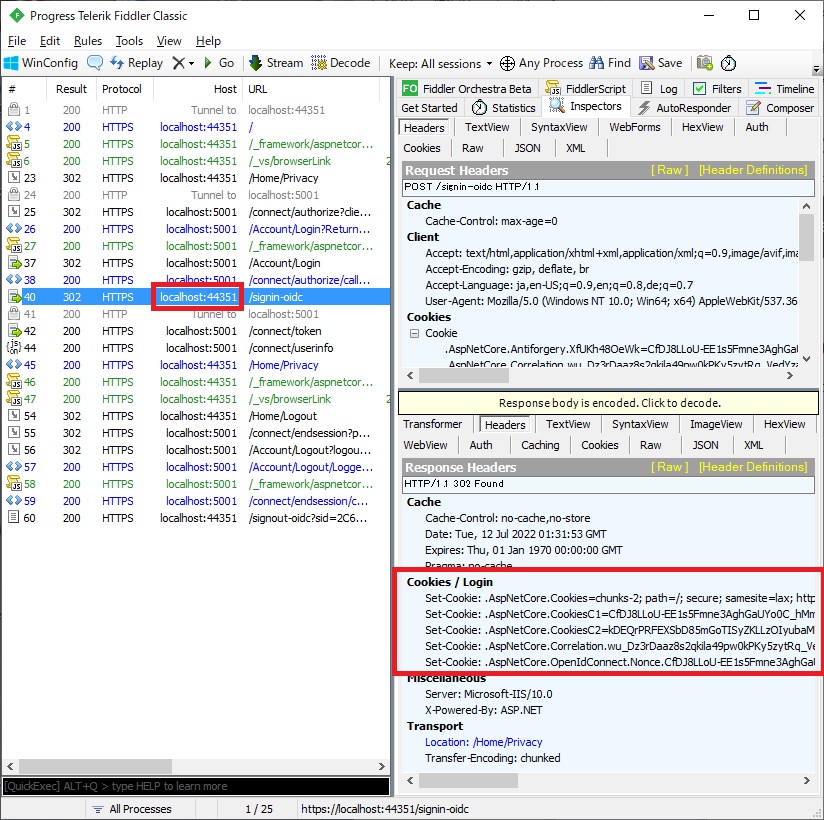Viewport: 824px width, 820px height.
Task: Open the Filters tab
Action: [717, 89]
